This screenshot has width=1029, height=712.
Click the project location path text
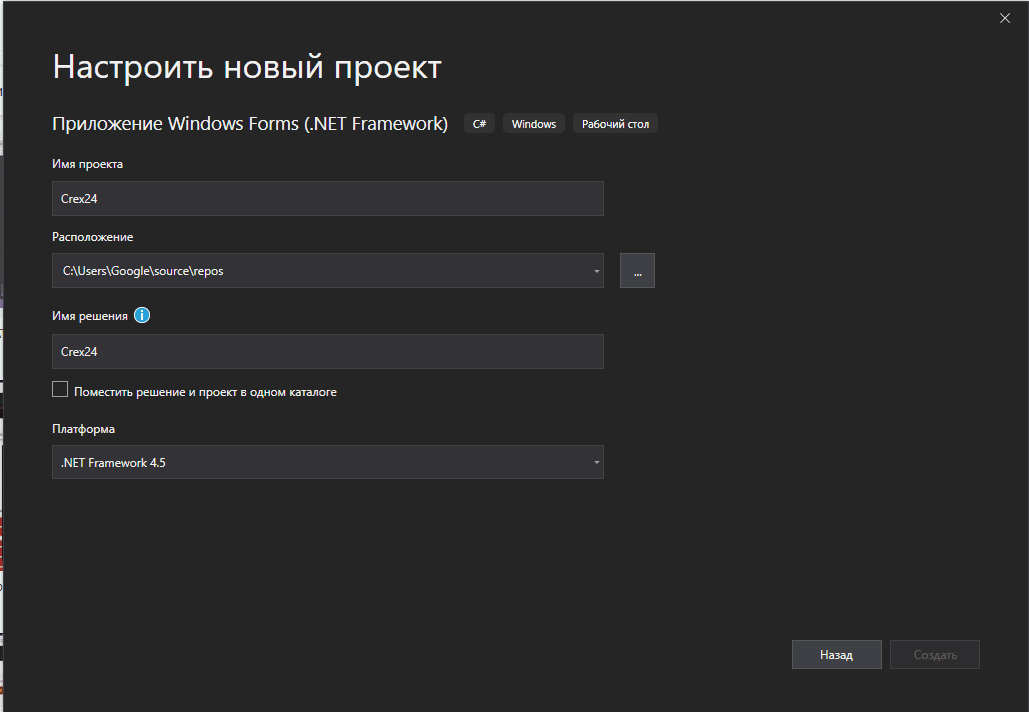coord(145,270)
